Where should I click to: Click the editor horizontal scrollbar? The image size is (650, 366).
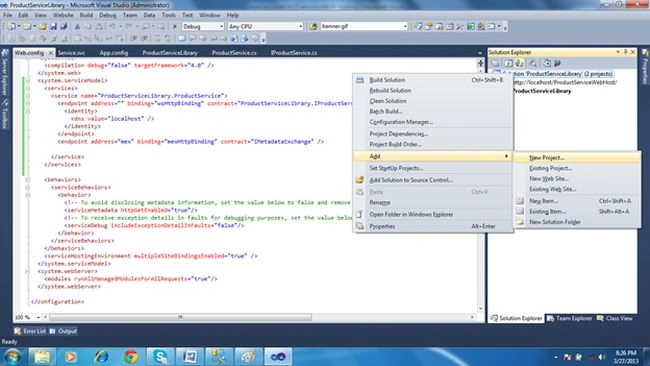click(x=180, y=317)
